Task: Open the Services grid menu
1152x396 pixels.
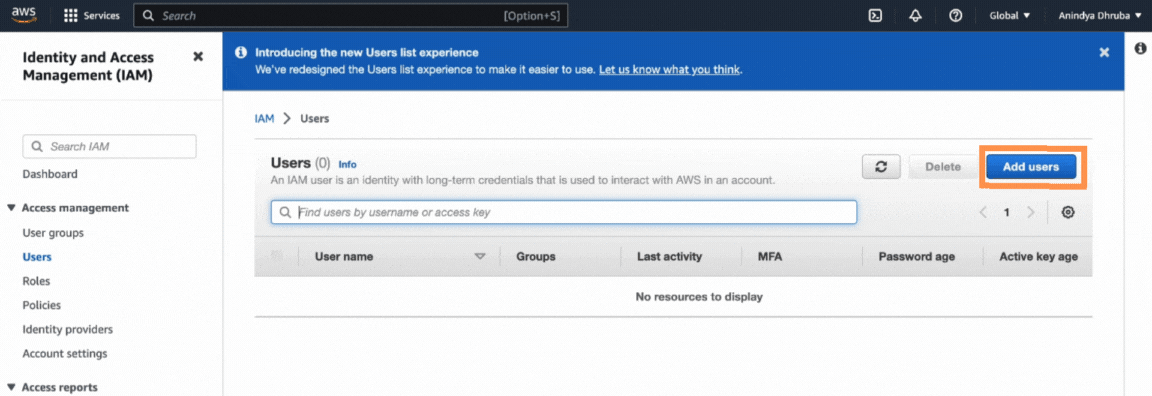Action: [92, 15]
